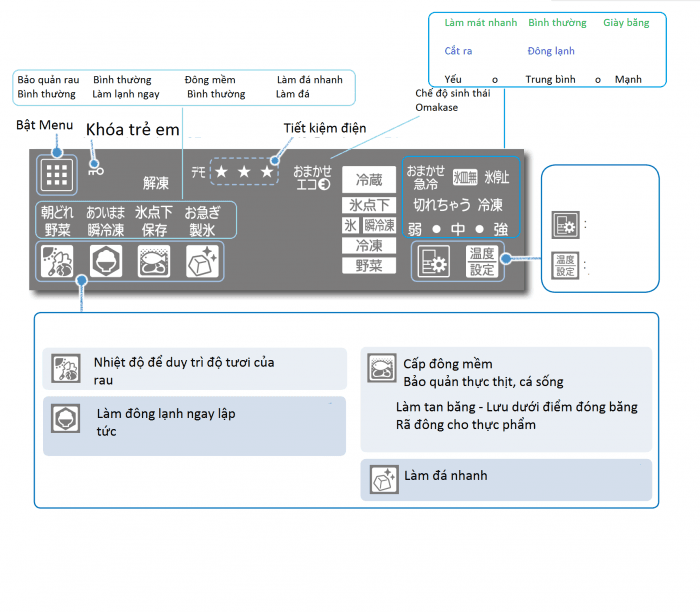The height and width of the screenshot is (612, 700).
Task: Click the Bảo quản rau label
Action: [48, 80]
